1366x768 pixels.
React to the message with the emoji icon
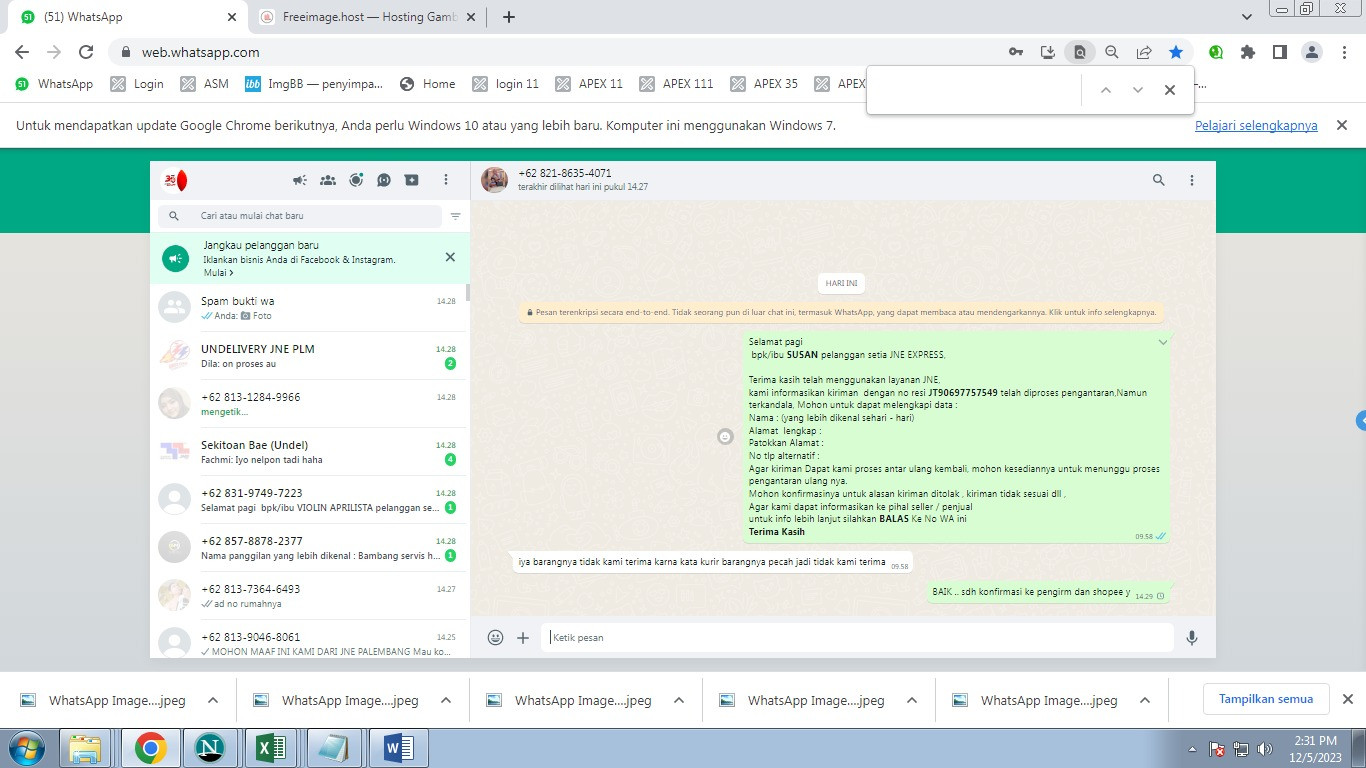click(726, 437)
